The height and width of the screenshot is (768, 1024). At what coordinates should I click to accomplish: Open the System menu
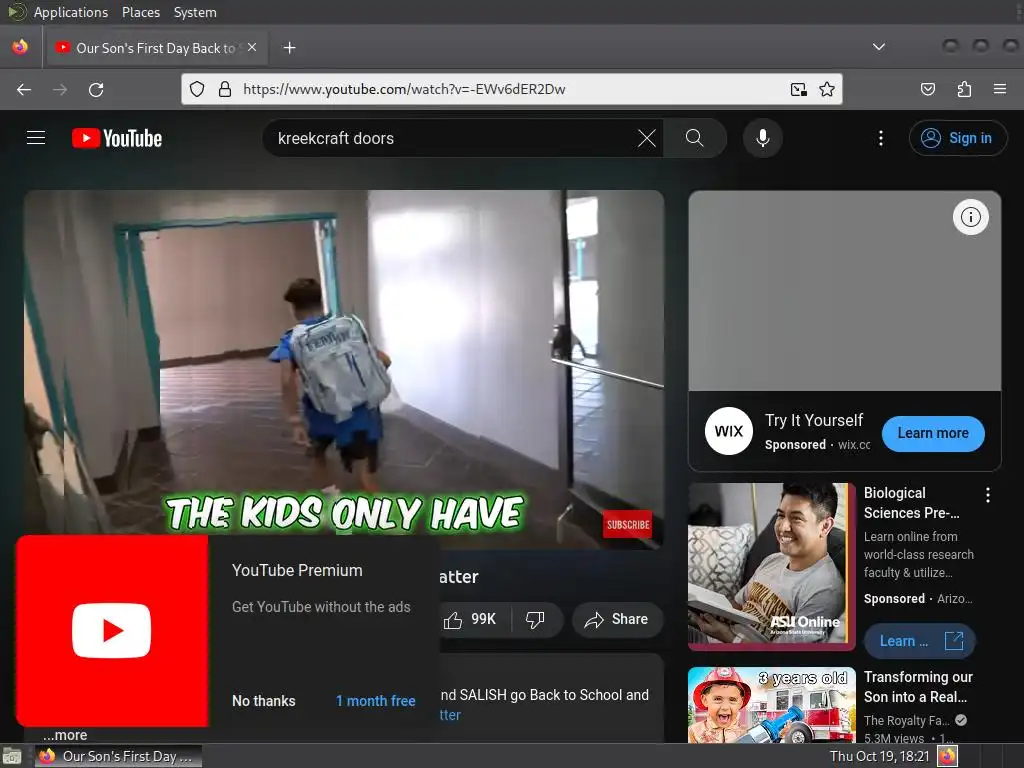click(x=195, y=12)
